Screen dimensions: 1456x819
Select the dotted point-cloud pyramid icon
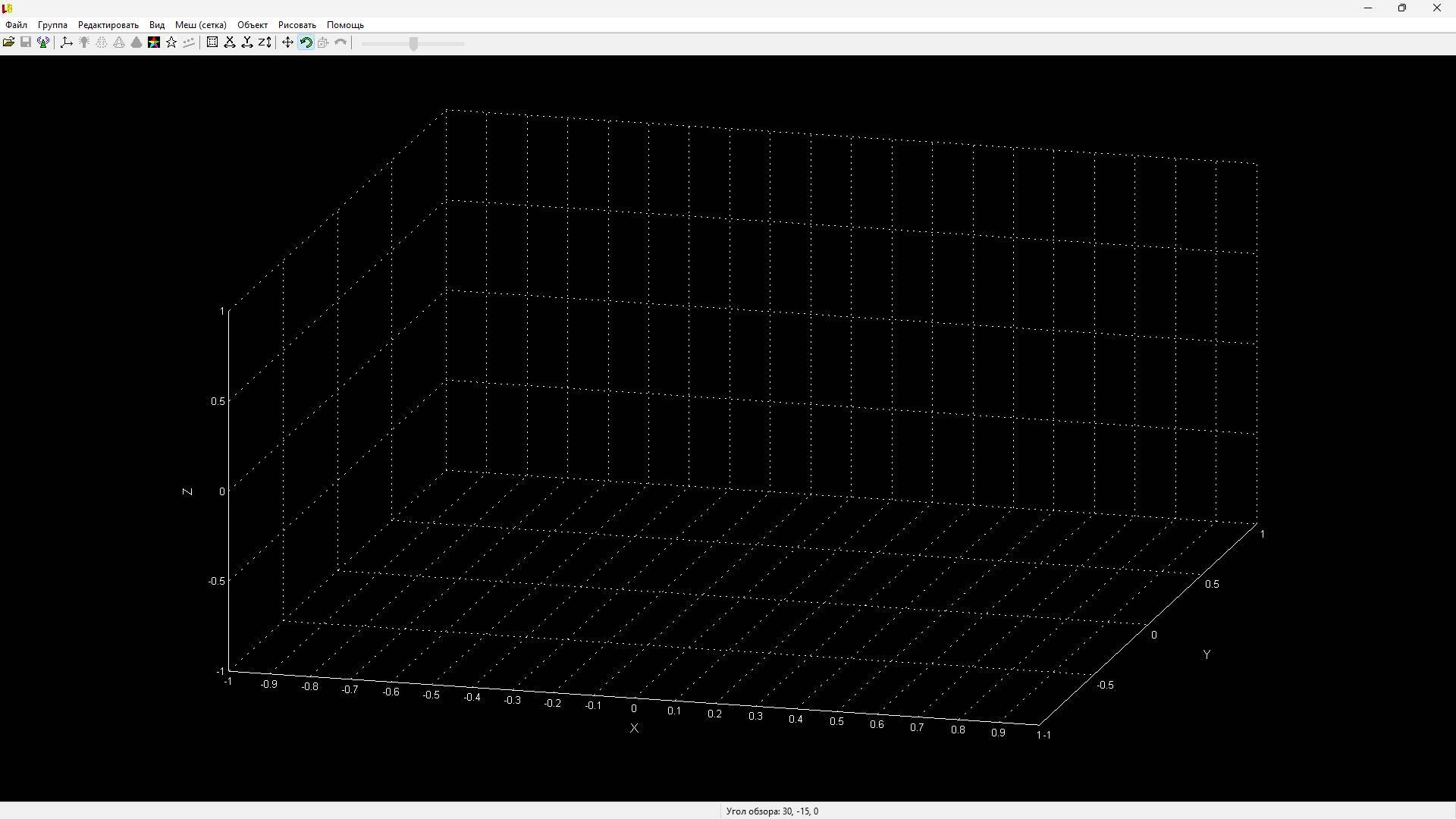(102, 42)
